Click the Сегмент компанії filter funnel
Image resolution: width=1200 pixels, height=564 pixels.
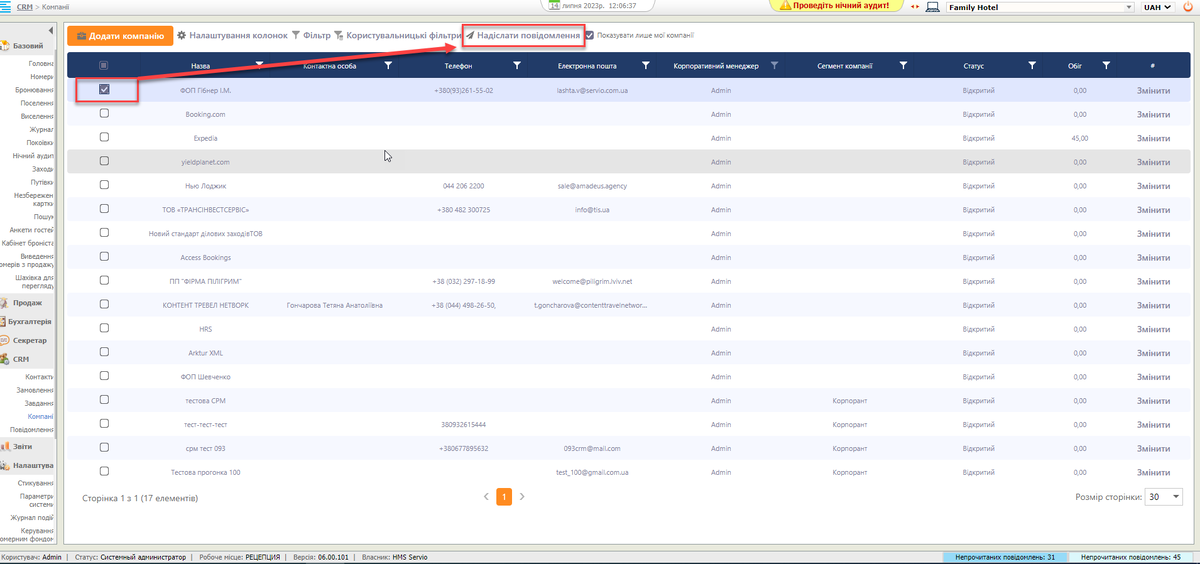pos(903,65)
